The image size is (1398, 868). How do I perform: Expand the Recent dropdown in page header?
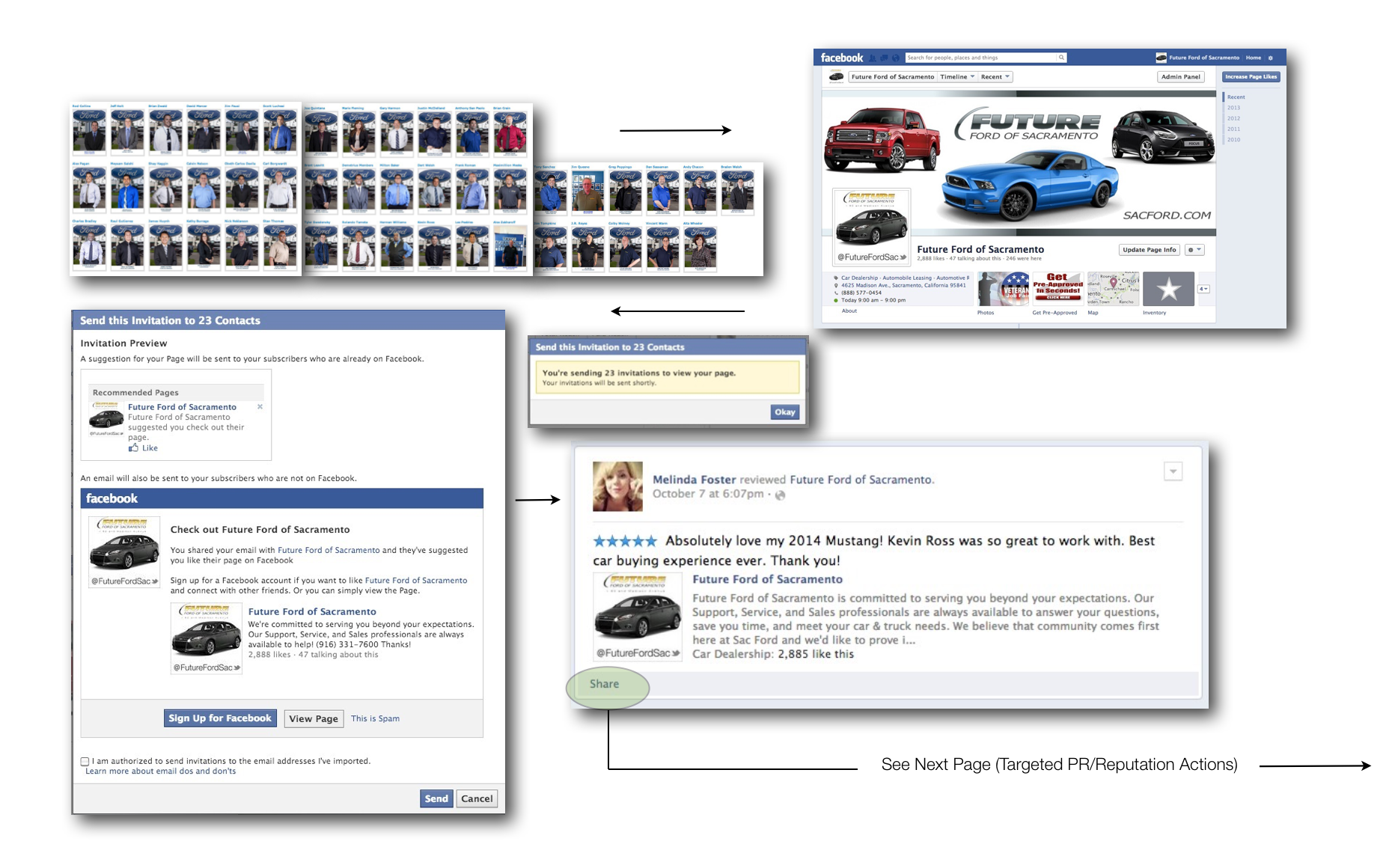point(995,77)
